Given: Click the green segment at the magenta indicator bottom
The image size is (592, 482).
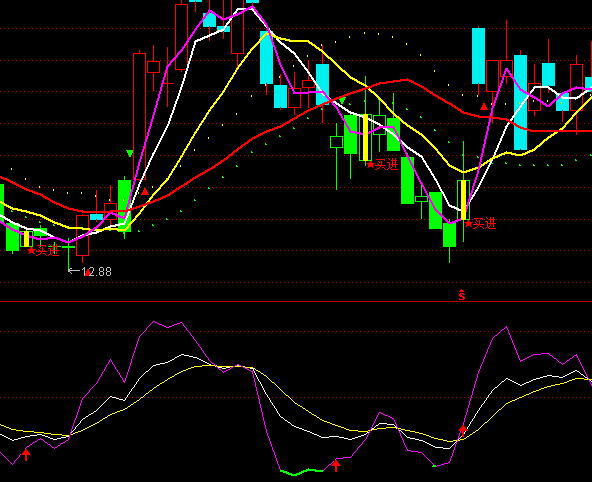Looking at the screenshot, I should [x=301, y=471].
